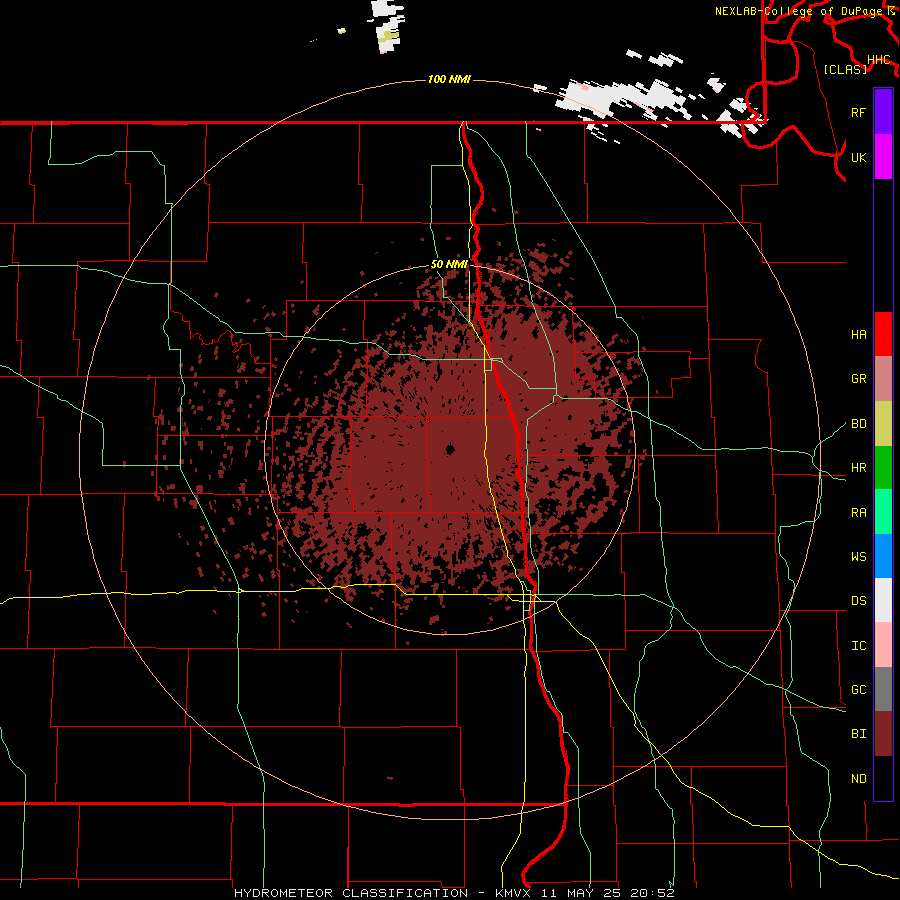Select the GR legend color block
The image size is (900, 900).
pos(883,379)
